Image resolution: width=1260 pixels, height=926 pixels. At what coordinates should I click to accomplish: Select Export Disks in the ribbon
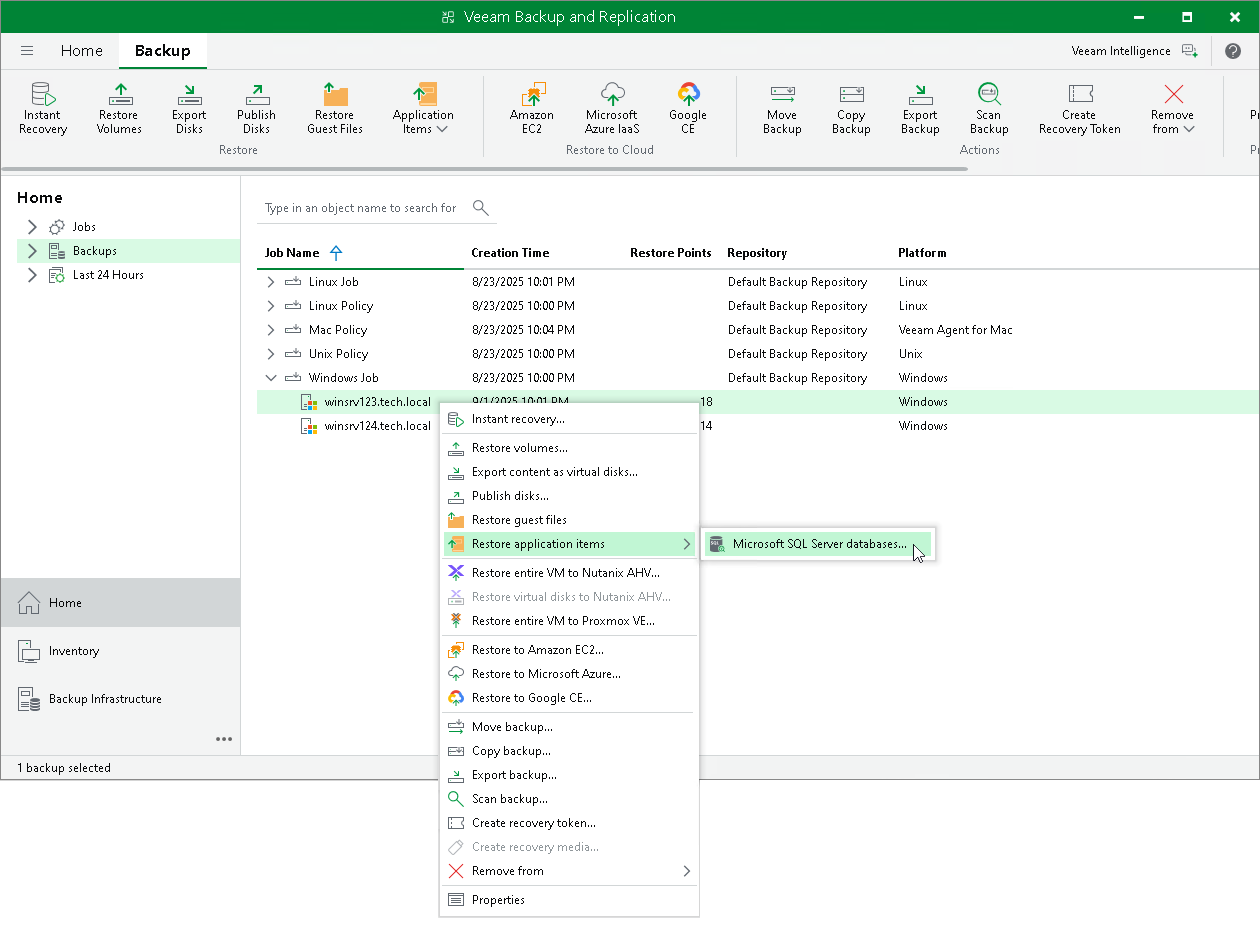[x=189, y=108]
